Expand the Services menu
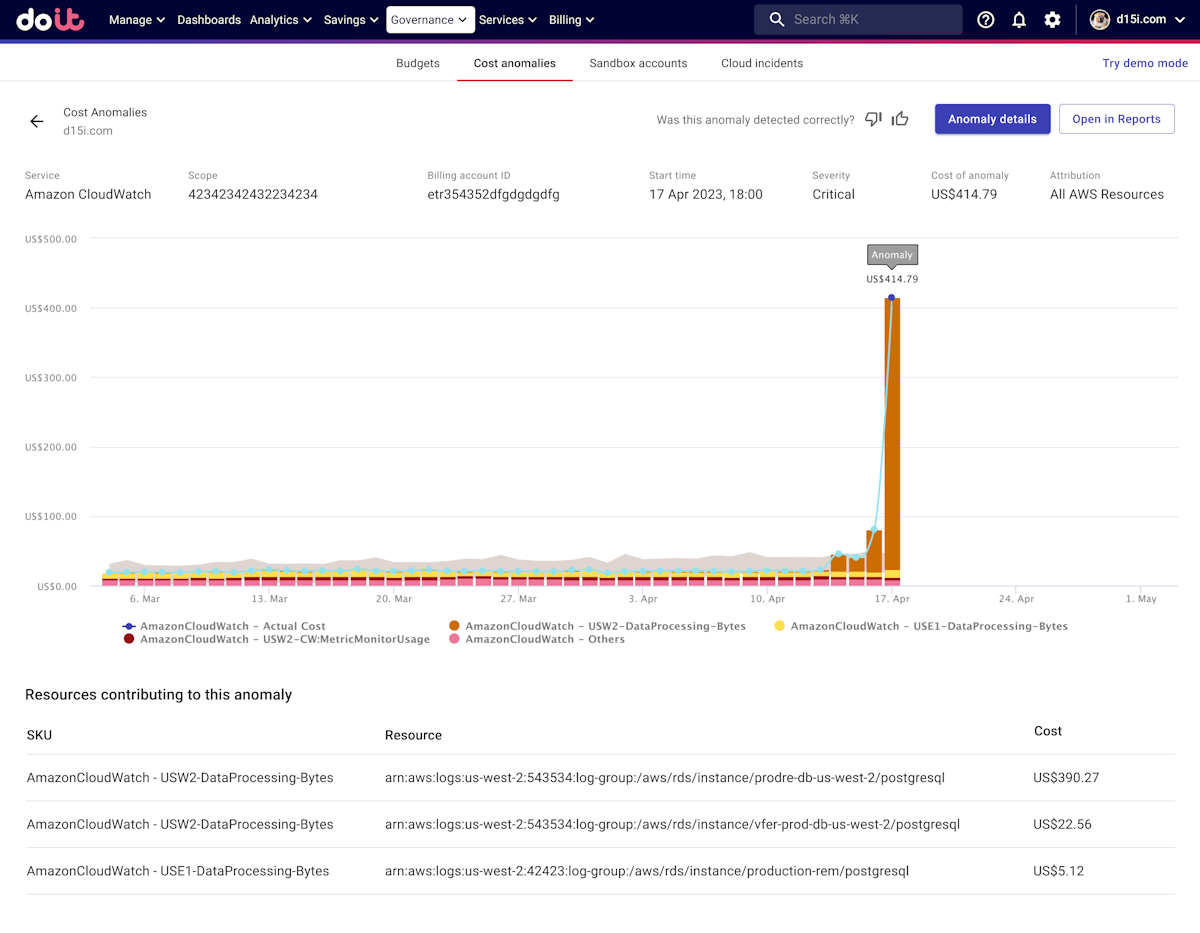Image resolution: width=1200 pixels, height=933 pixels. point(508,20)
